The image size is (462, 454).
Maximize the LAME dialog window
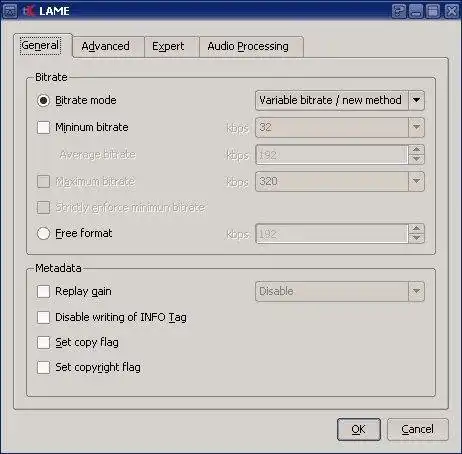[433, 11]
